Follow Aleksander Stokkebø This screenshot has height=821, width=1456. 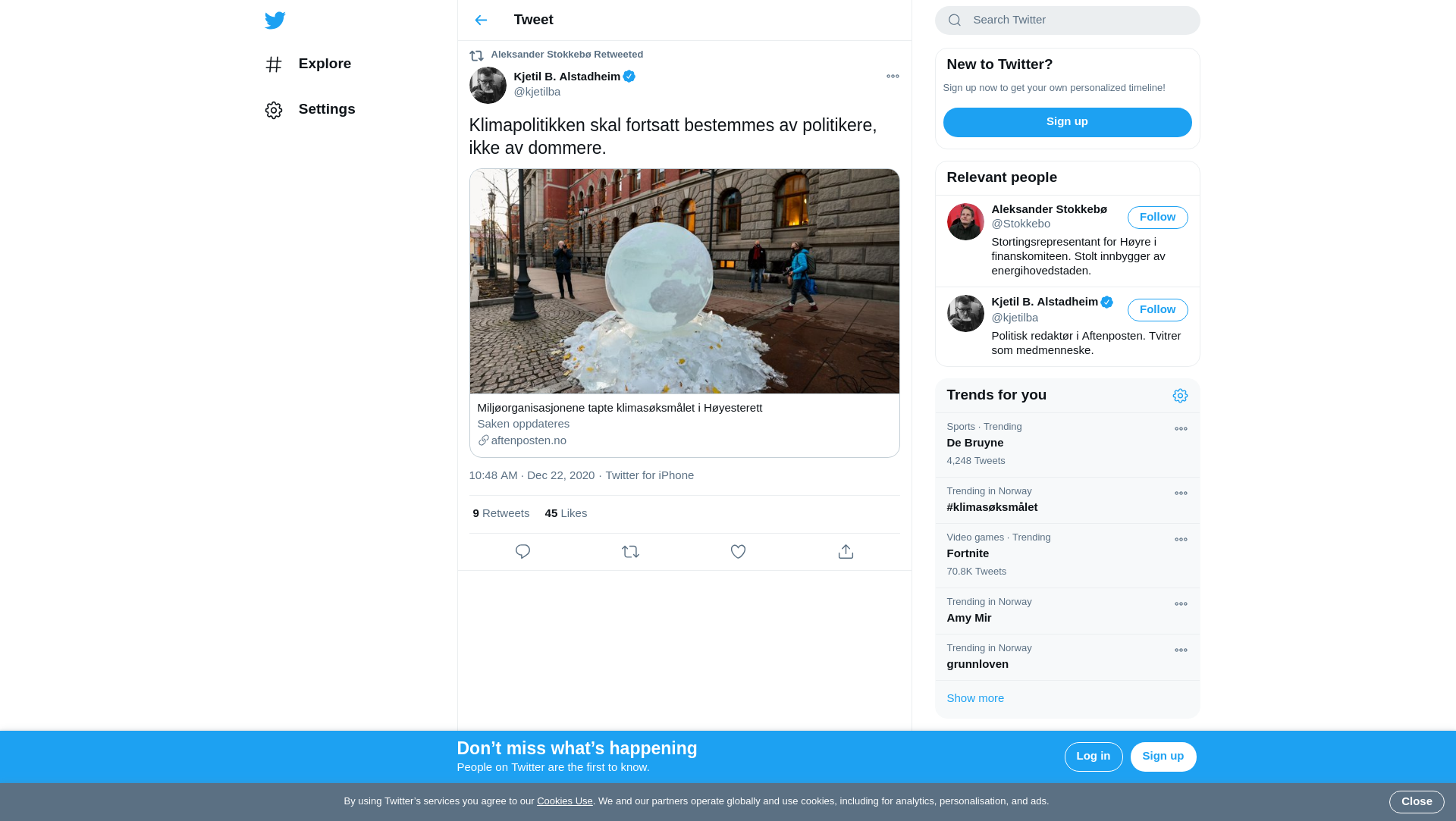(x=1157, y=218)
